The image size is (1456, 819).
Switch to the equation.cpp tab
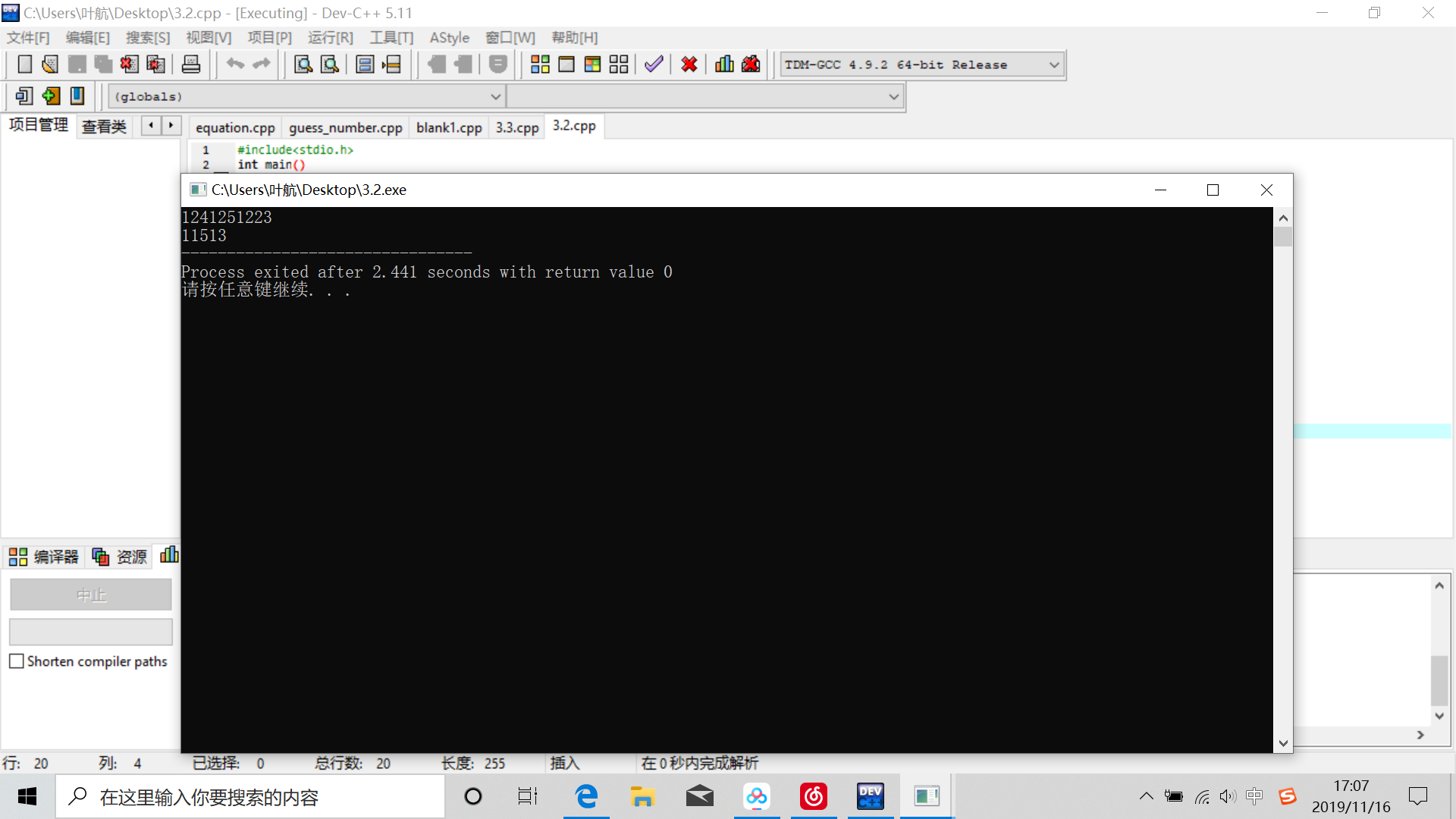(235, 127)
